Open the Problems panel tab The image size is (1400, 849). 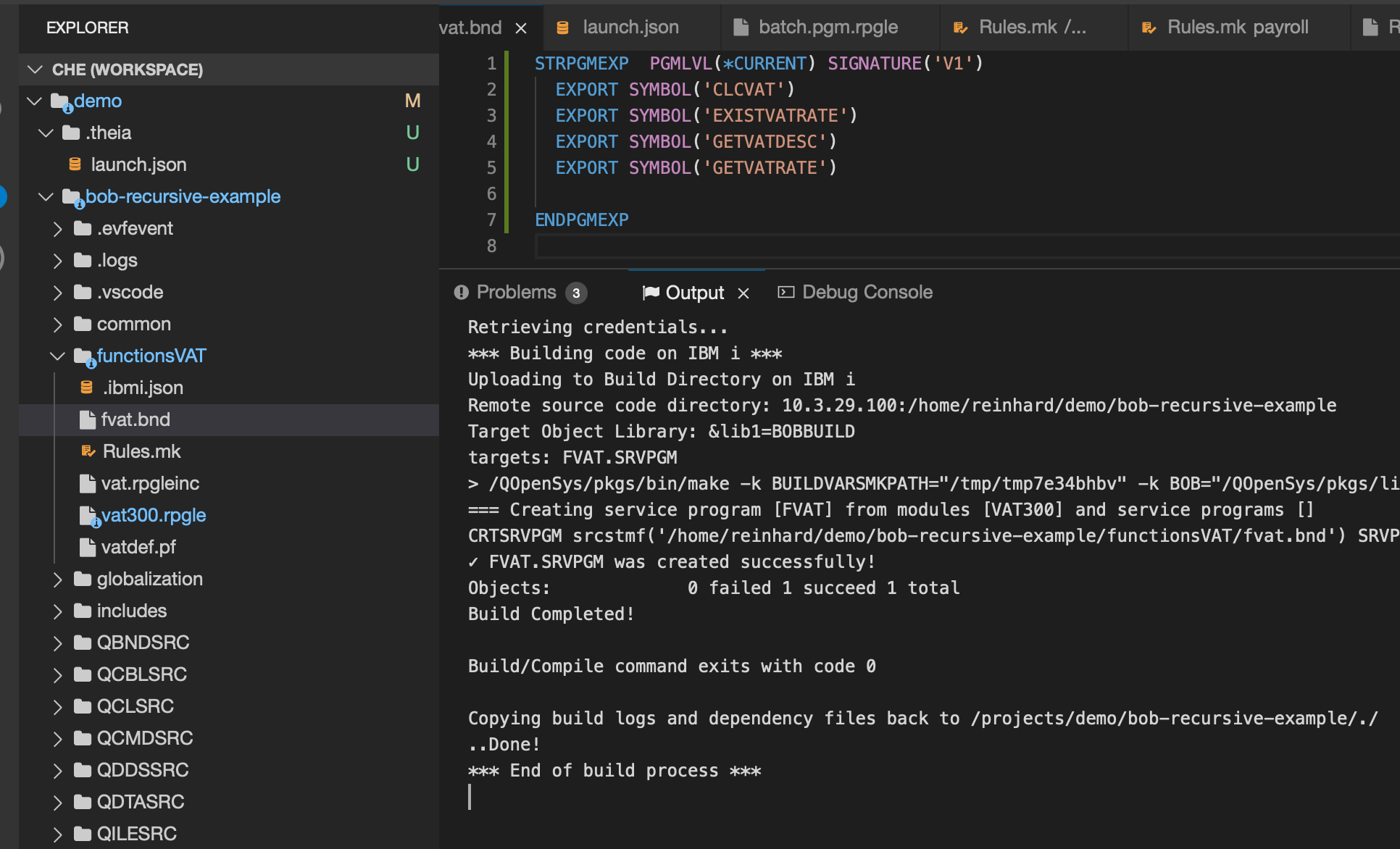516,293
